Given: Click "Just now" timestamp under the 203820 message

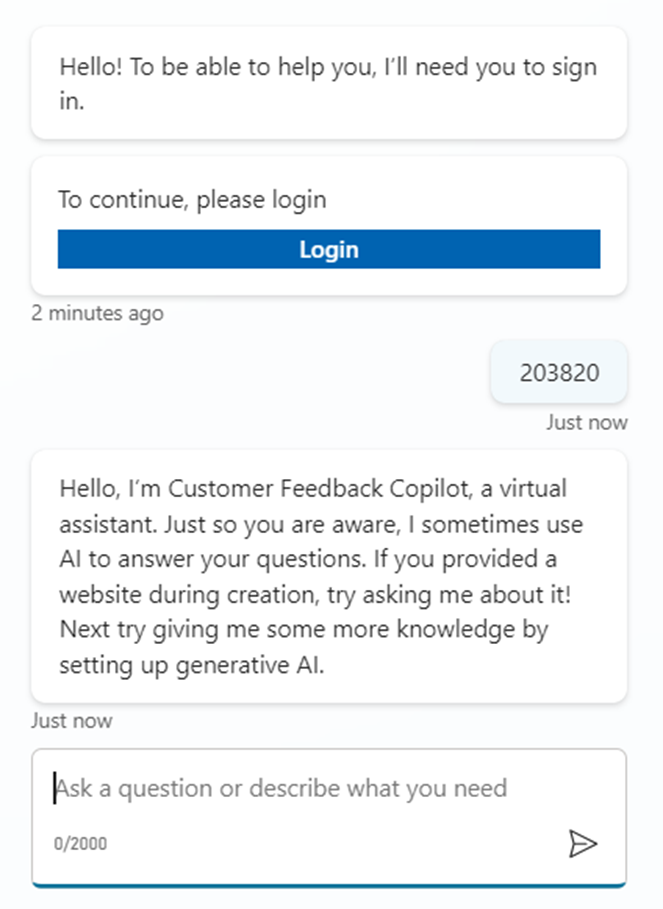Looking at the screenshot, I should coord(586,422).
